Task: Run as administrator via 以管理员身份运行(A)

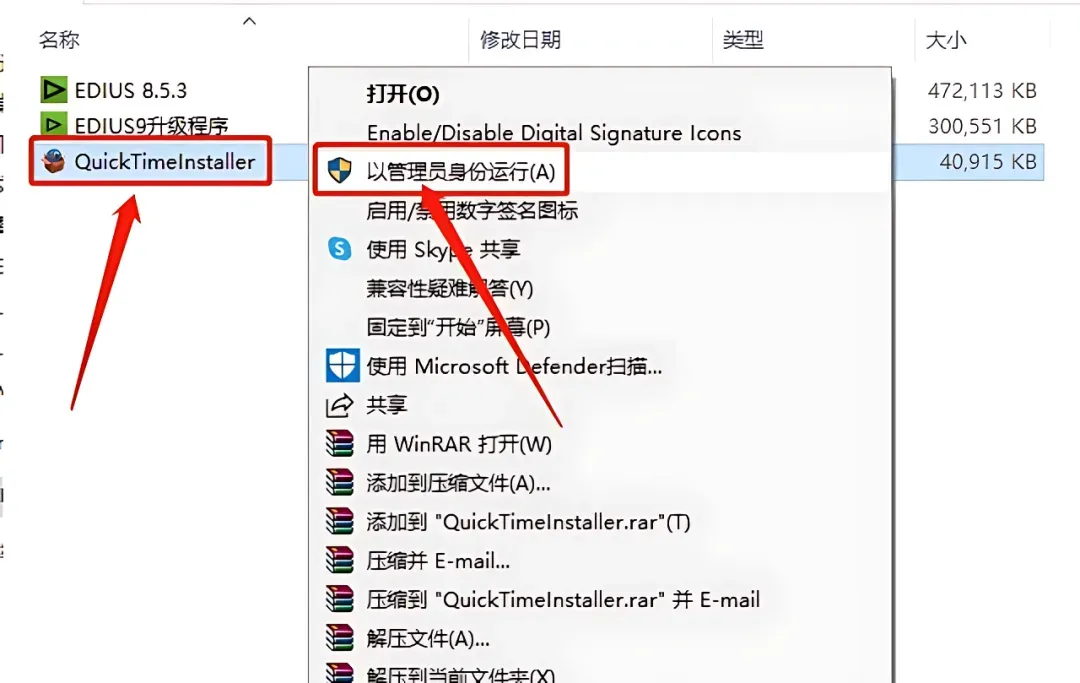Action: pos(460,171)
